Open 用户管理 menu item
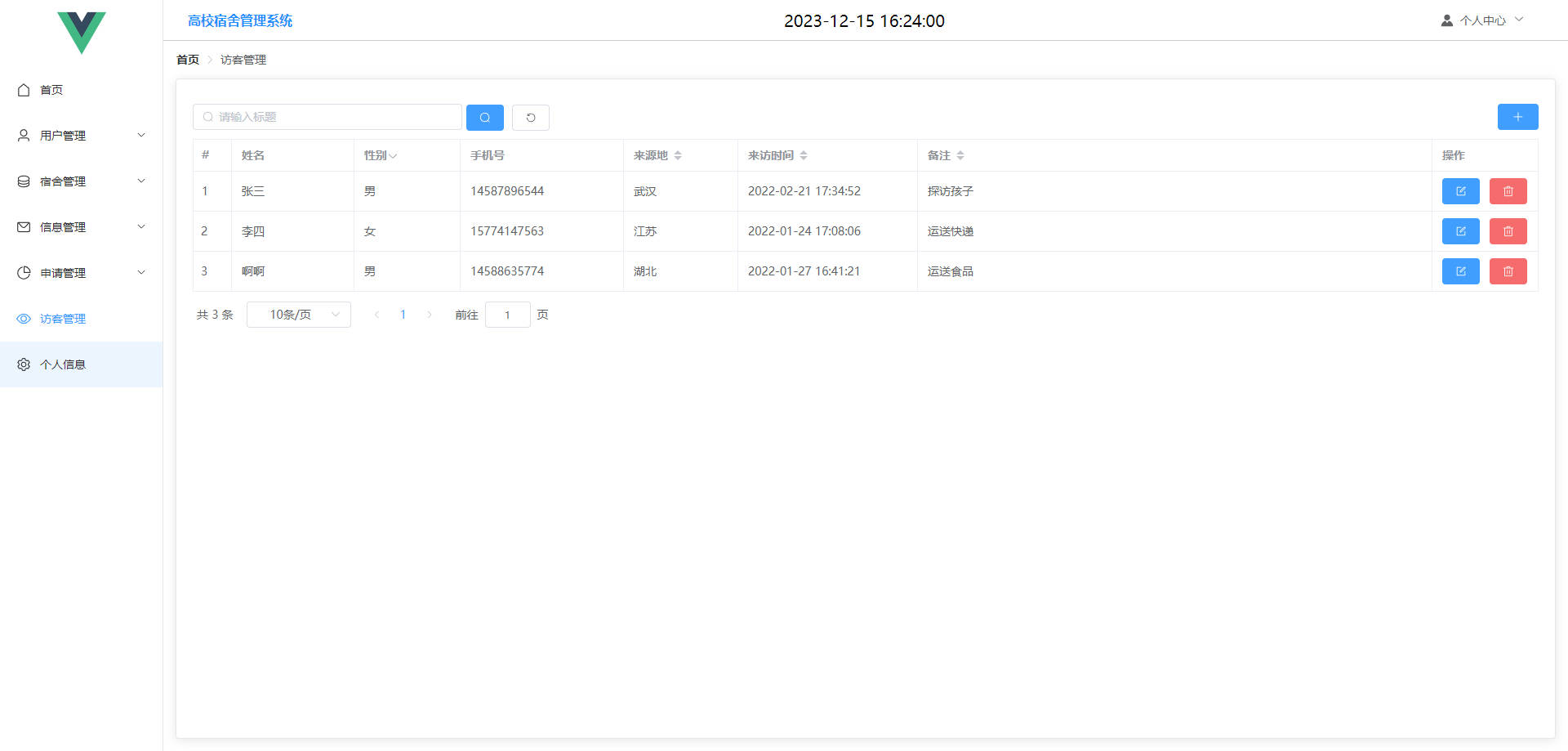1568x751 pixels. 82,136
